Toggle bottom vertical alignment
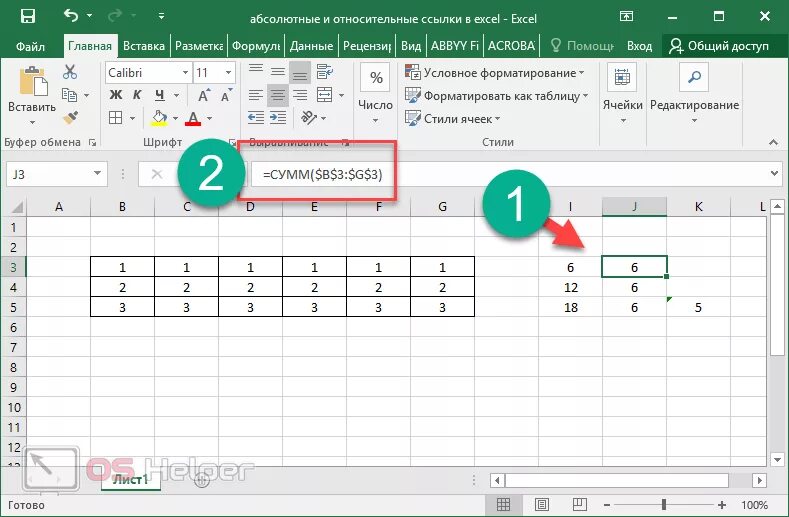789x517 pixels. click(x=300, y=71)
